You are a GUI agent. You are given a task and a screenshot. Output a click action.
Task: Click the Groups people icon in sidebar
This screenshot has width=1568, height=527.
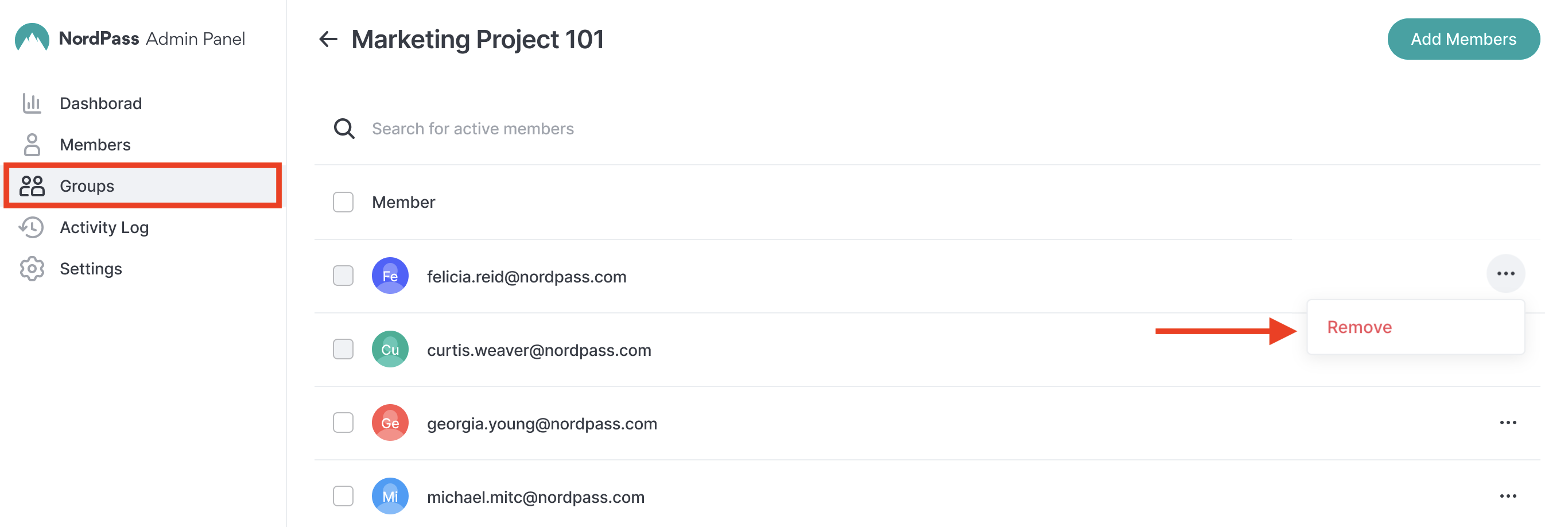32,185
